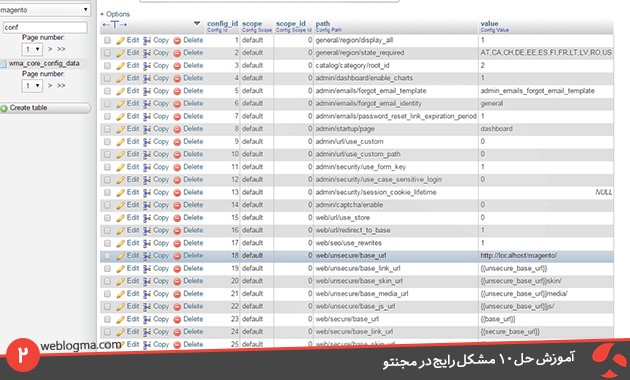Click the Copy icon in row 21

[147, 294]
